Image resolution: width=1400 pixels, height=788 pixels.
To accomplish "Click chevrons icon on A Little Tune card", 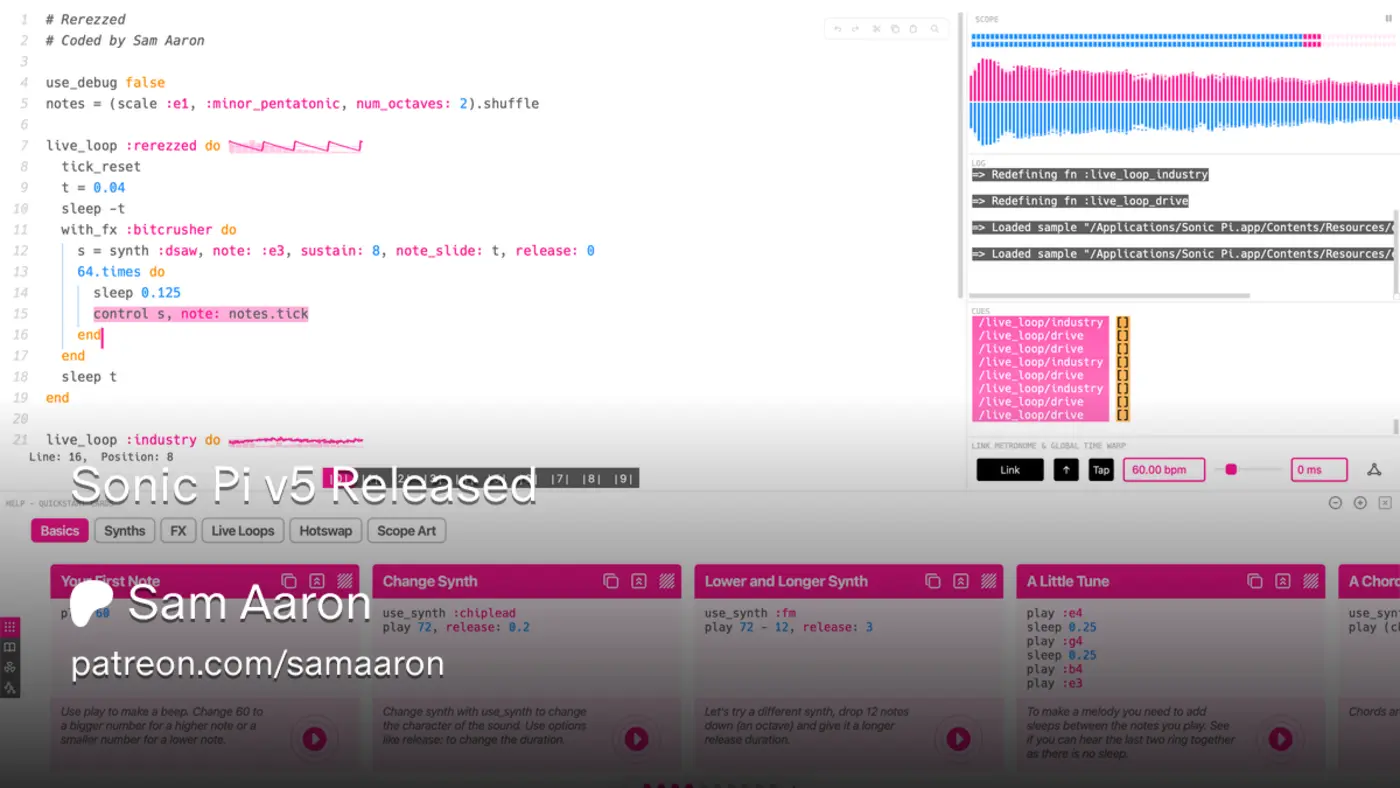I will click(x=1283, y=581).
